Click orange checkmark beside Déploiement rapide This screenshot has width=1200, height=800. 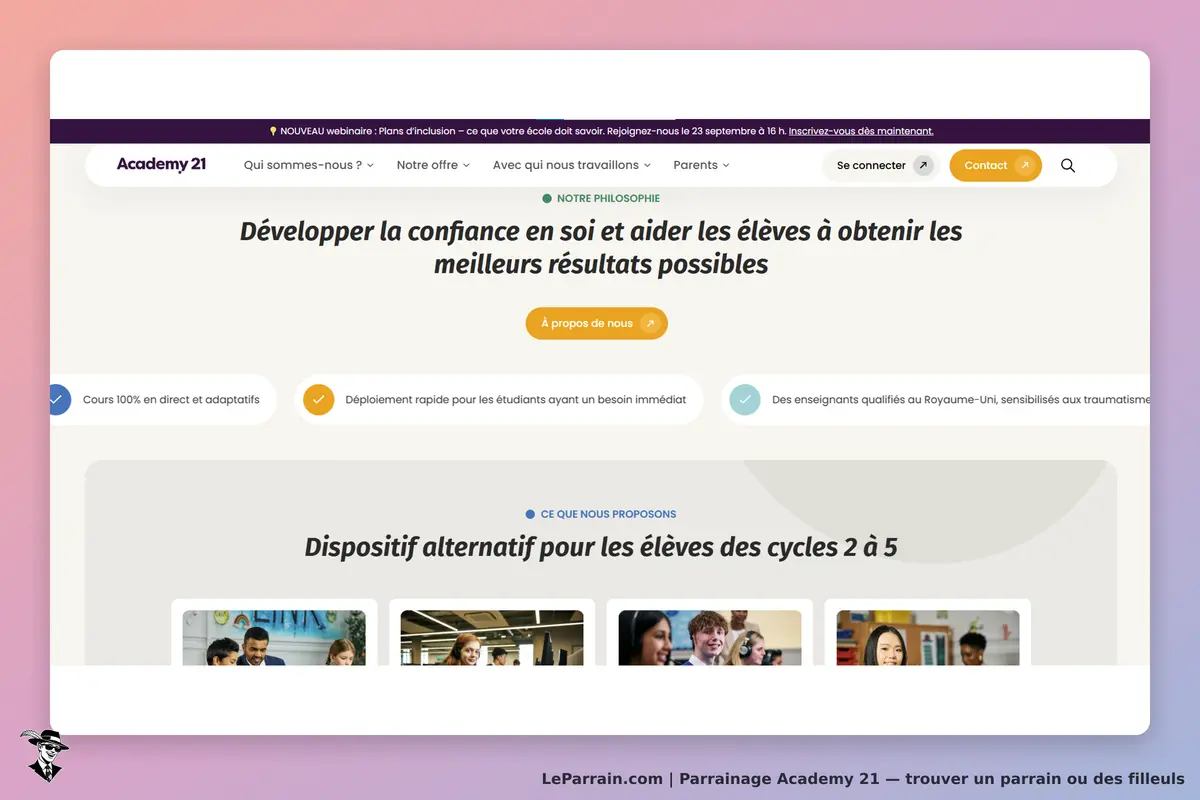(318, 399)
